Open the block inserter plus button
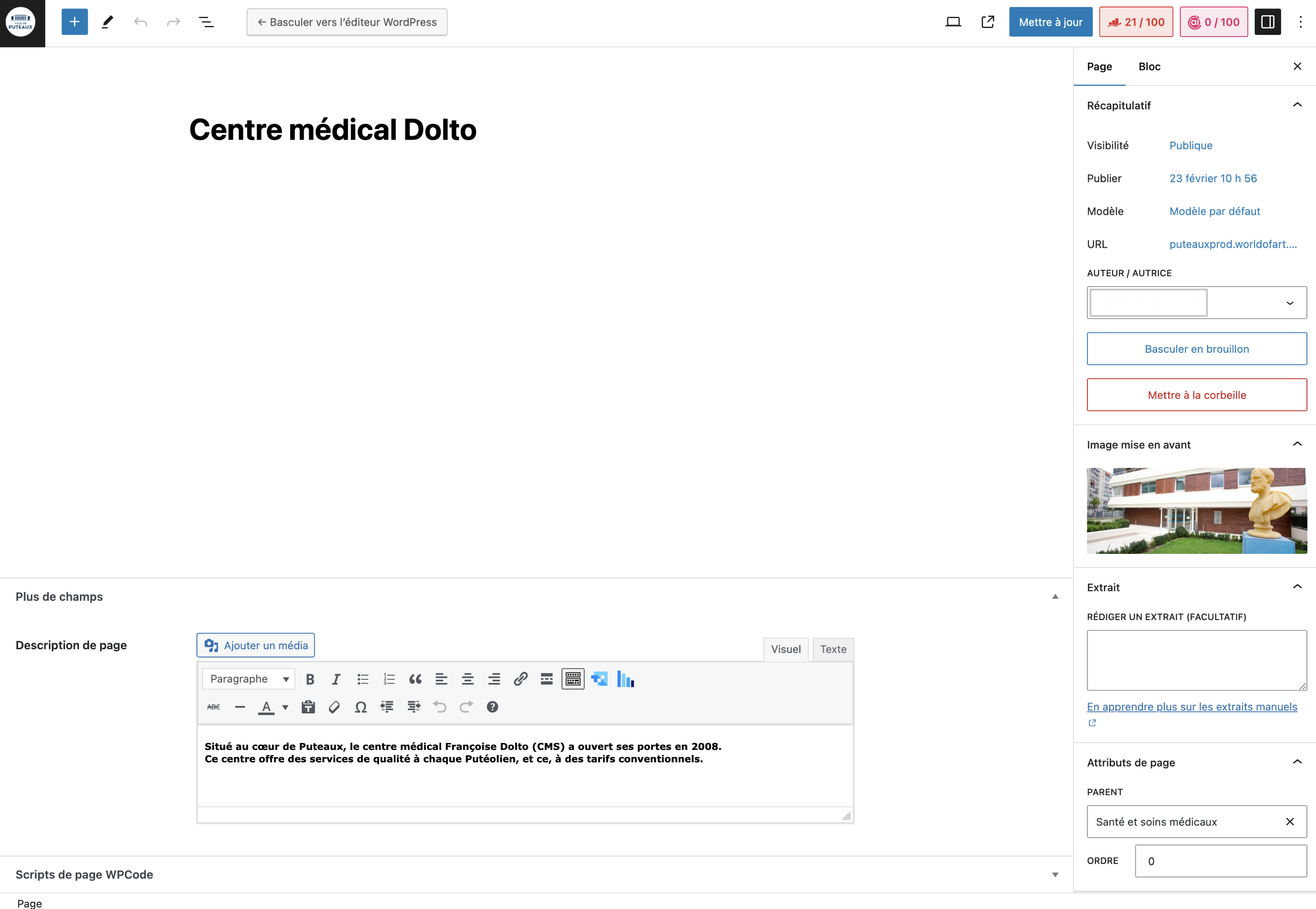1316x909 pixels. pyautogui.click(x=75, y=22)
